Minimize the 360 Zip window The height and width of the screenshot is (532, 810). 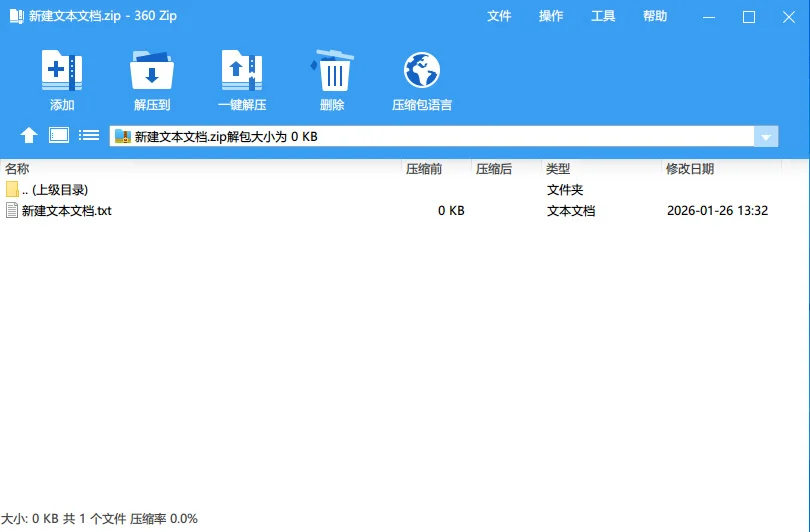tap(709, 17)
